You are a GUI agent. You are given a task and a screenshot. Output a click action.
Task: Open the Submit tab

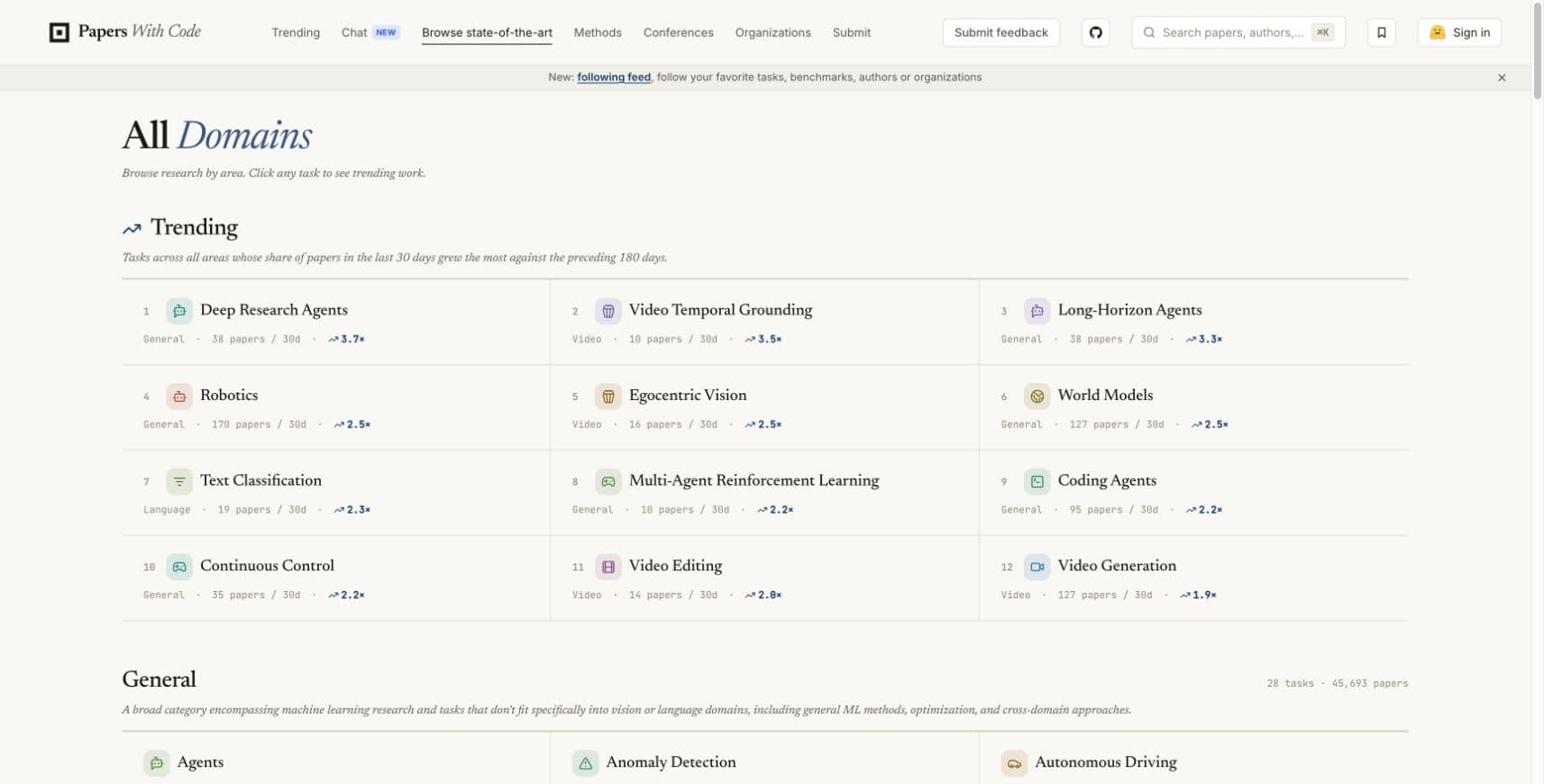pyautogui.click(x=852, y=32)
